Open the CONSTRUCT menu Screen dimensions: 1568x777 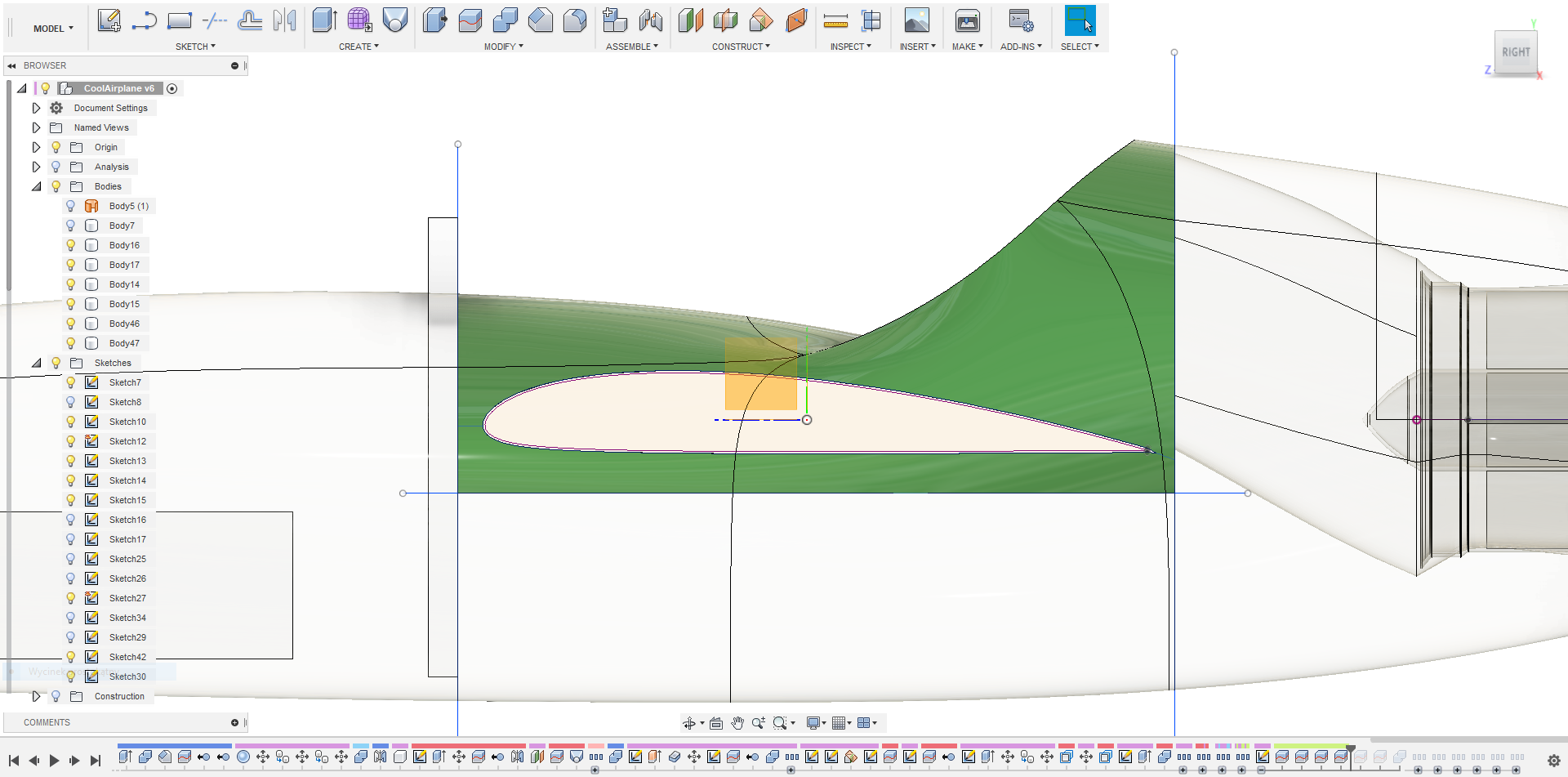click(741, 47)
